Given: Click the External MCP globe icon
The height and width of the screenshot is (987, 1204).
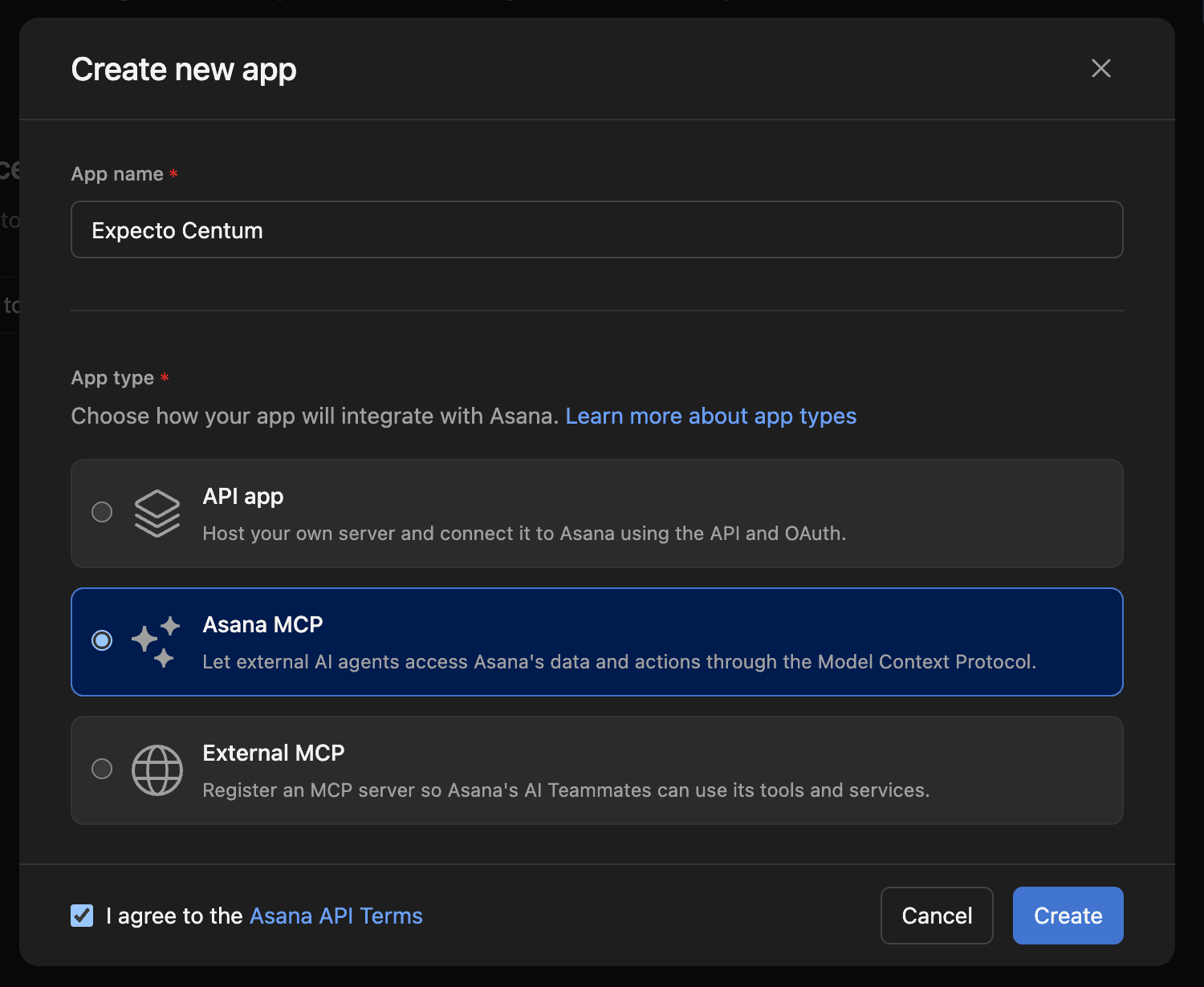Looking at the screenshot, I should (x=157, y=770).
